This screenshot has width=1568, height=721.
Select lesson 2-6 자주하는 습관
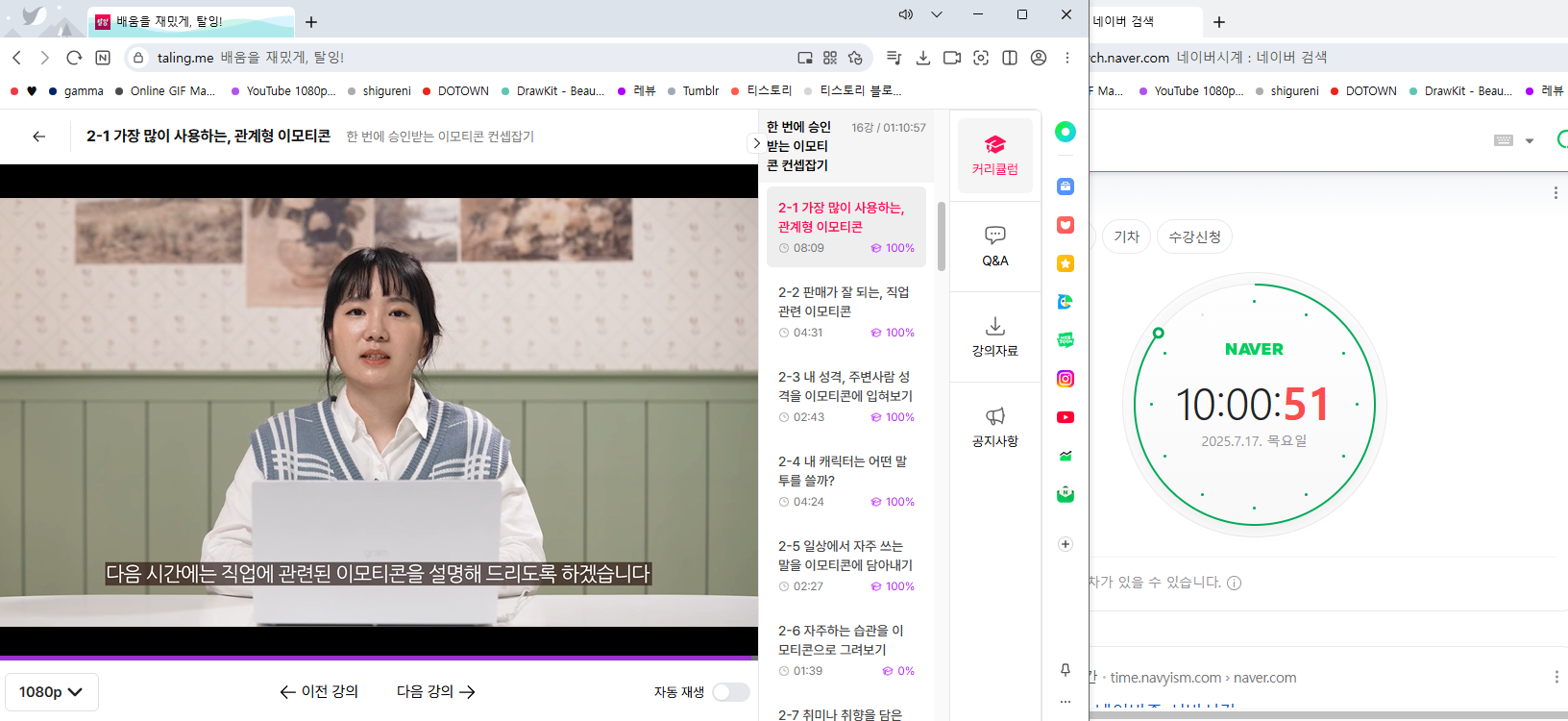(x=846, y=650)
